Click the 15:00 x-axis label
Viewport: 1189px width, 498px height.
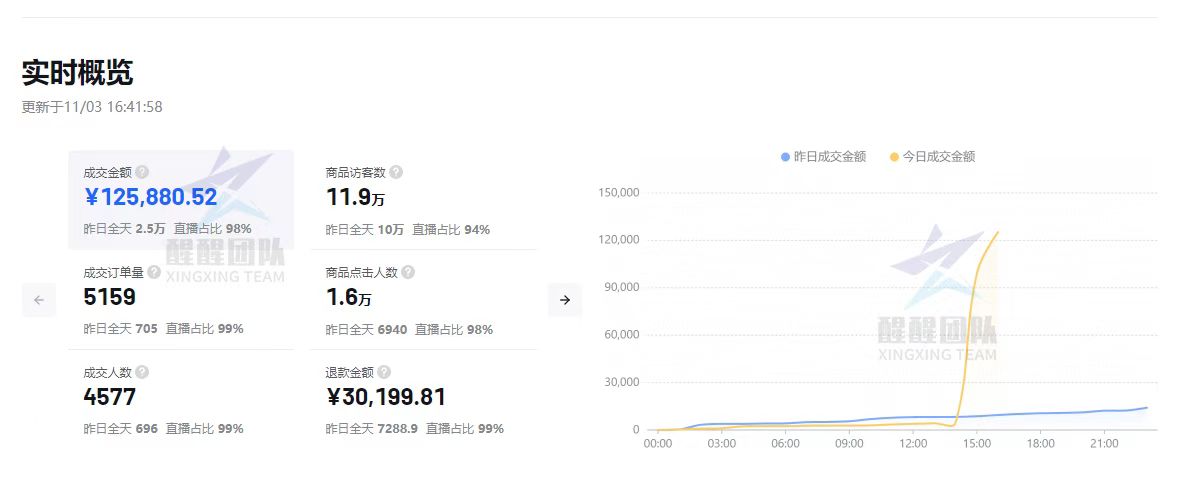pos(977,444)
